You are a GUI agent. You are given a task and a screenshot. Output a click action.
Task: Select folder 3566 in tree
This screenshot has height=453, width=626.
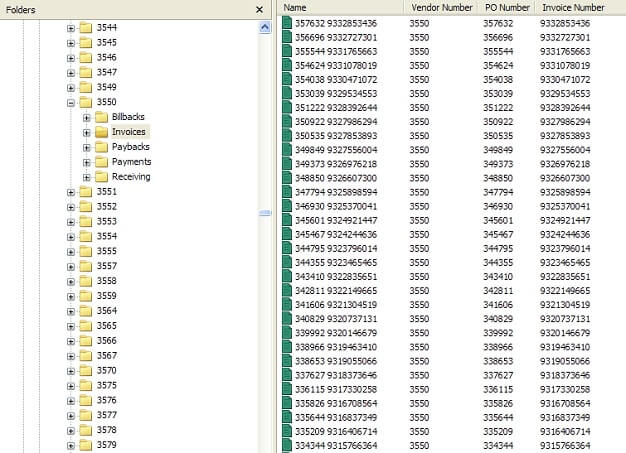tap(107, 340)
